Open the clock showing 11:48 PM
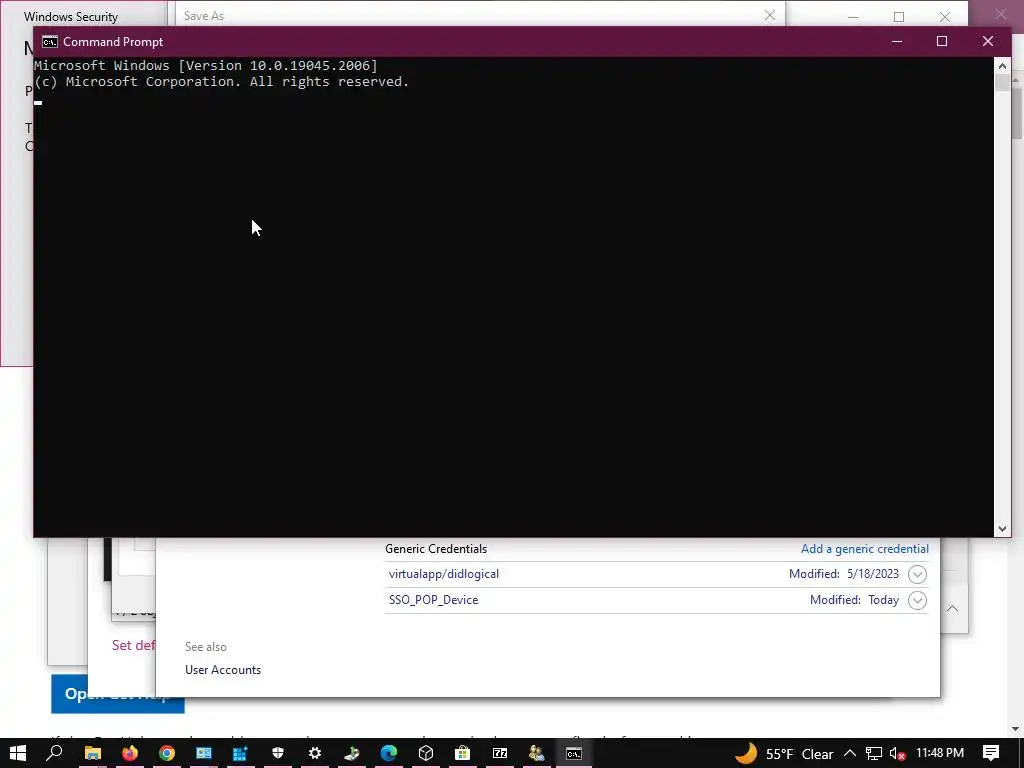The height and width of the screenshot is (768, 1024). point(940,753)
